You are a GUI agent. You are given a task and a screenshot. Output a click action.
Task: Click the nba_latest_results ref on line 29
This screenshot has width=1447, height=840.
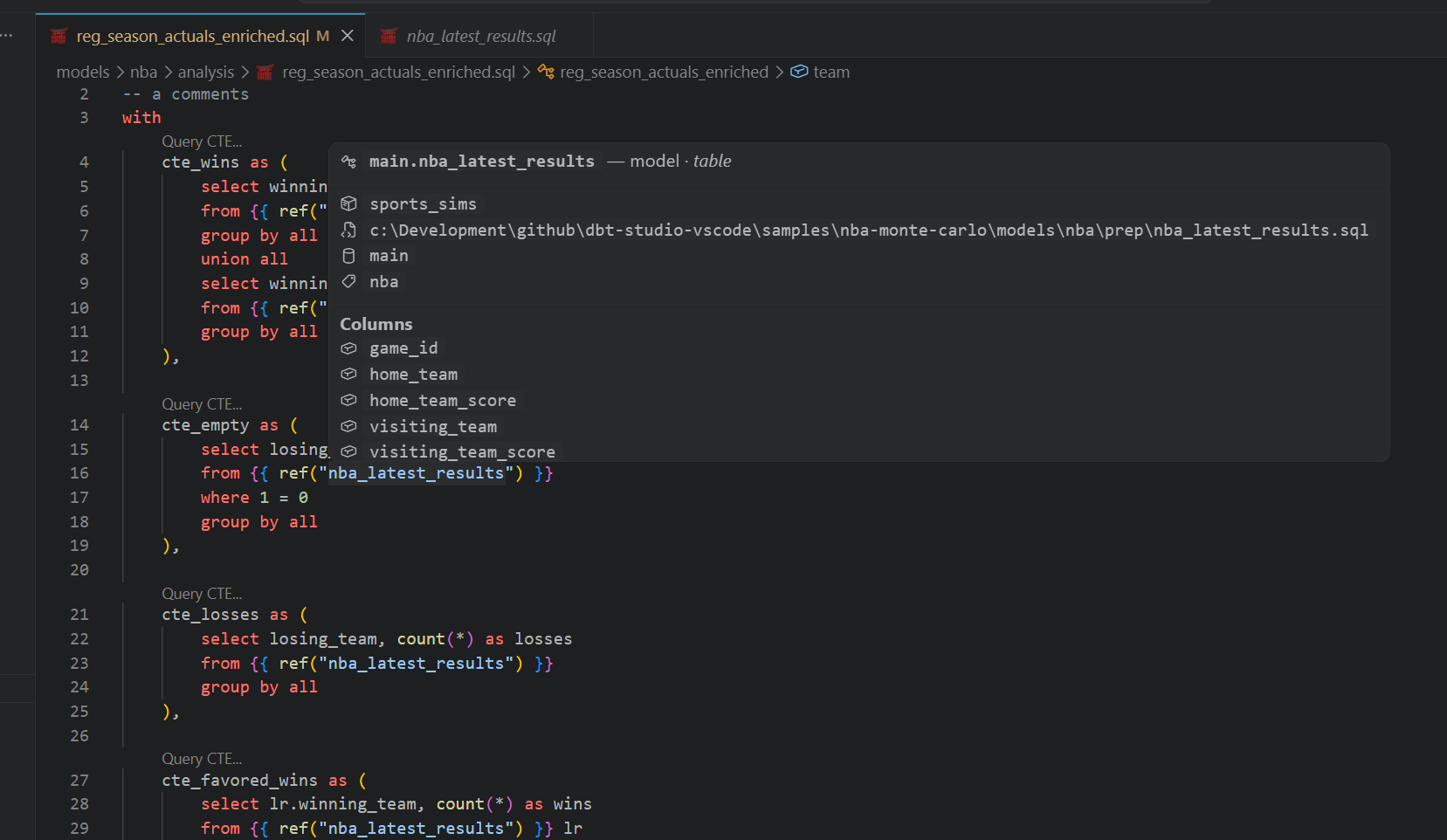[416, 829]
